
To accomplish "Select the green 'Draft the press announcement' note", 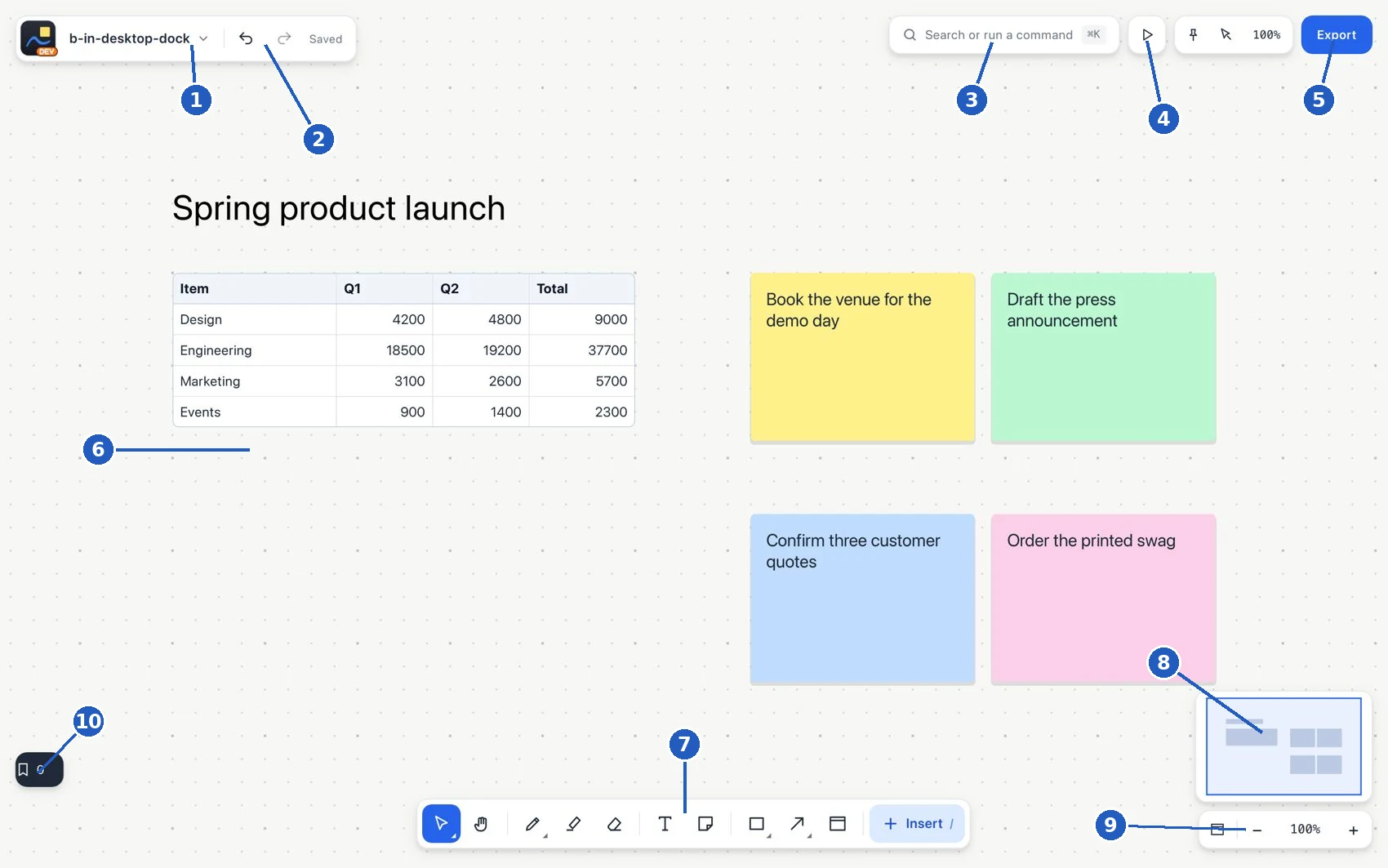I will 1103,358.
